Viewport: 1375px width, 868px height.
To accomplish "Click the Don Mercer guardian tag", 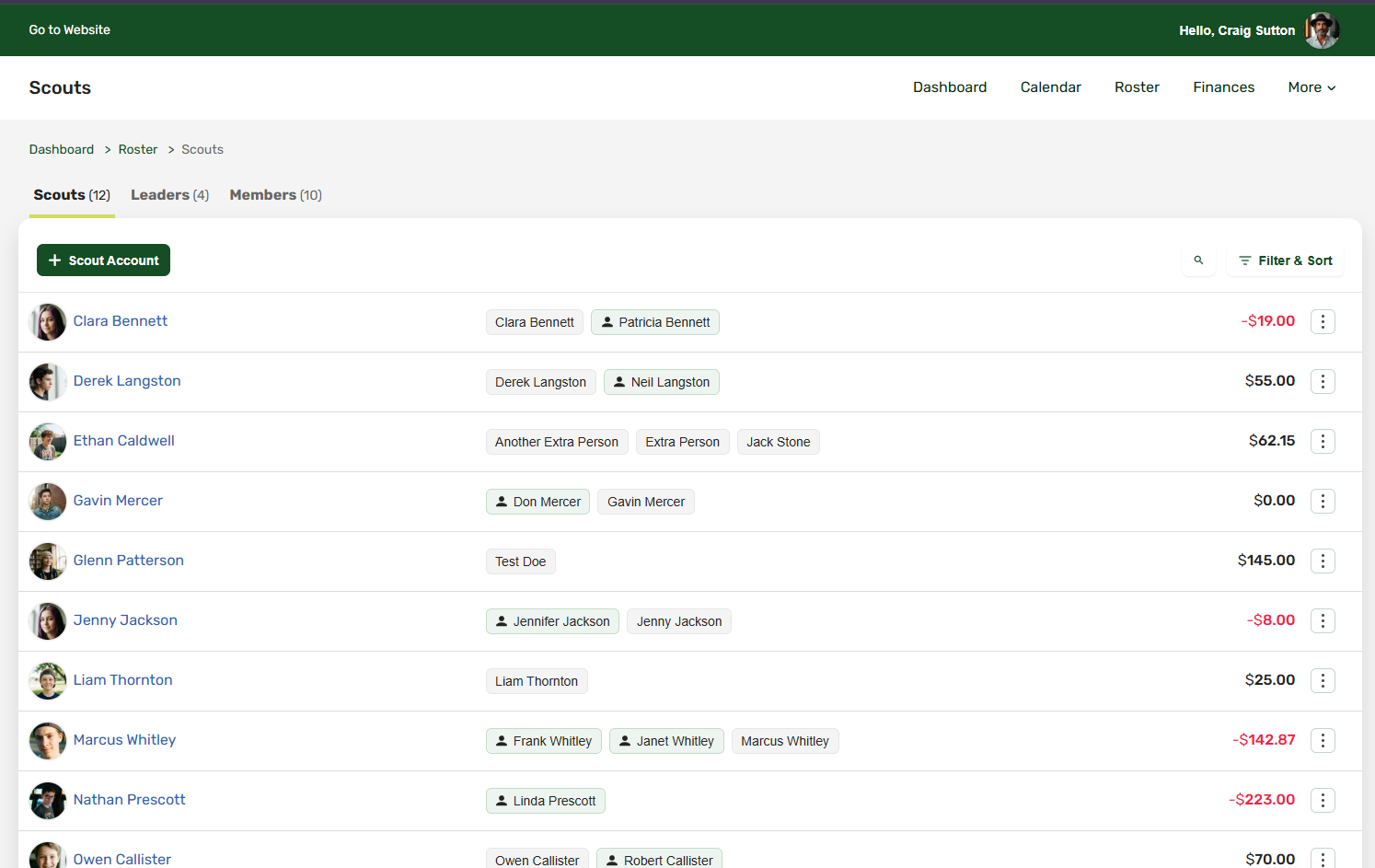I will 537,502.
